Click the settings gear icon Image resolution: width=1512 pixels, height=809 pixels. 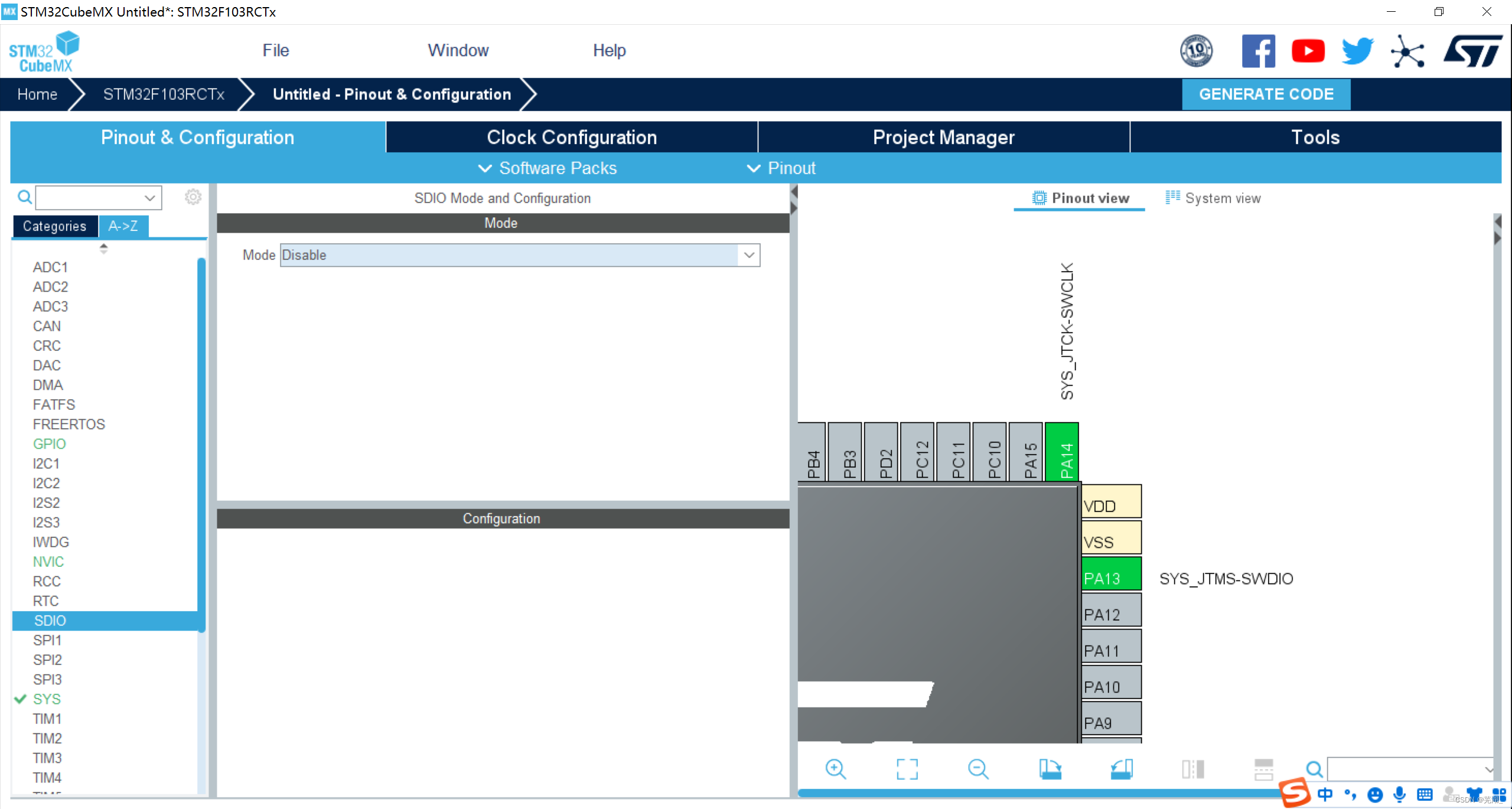tap(193, 197)
